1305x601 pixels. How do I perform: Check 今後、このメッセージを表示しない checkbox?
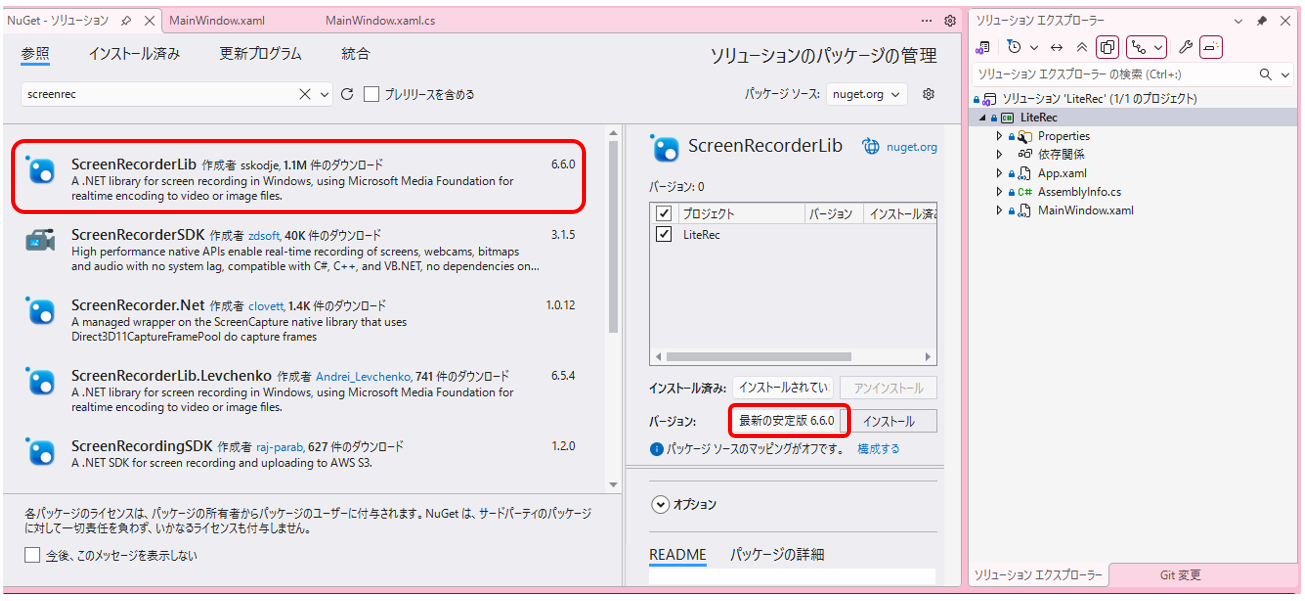coord(33,555)
